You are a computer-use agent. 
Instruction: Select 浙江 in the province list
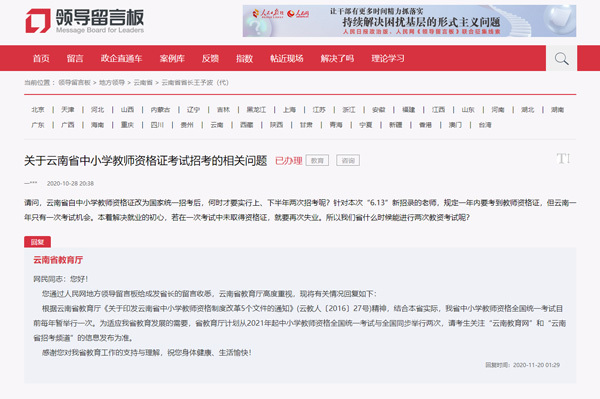[x=349, y=110]
